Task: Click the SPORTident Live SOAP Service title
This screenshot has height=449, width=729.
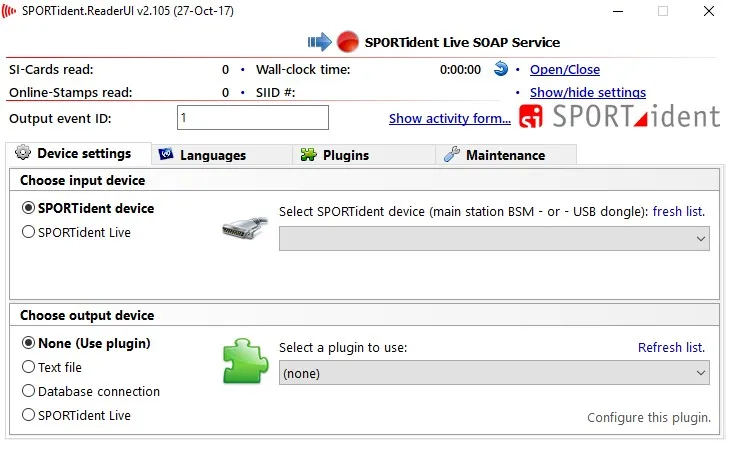Action: coord(462,42)
